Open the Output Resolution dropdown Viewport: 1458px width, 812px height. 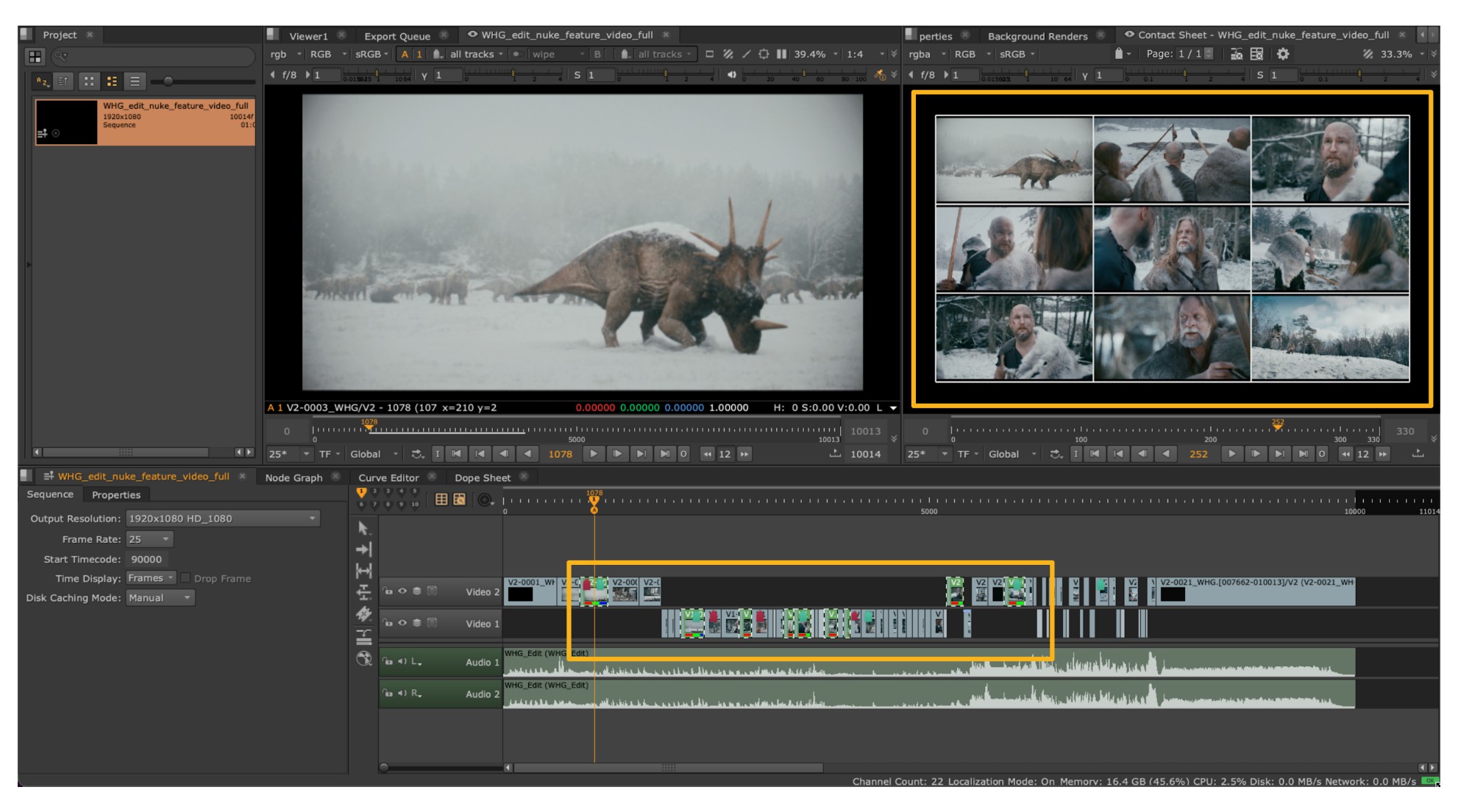tap(222, 519)
